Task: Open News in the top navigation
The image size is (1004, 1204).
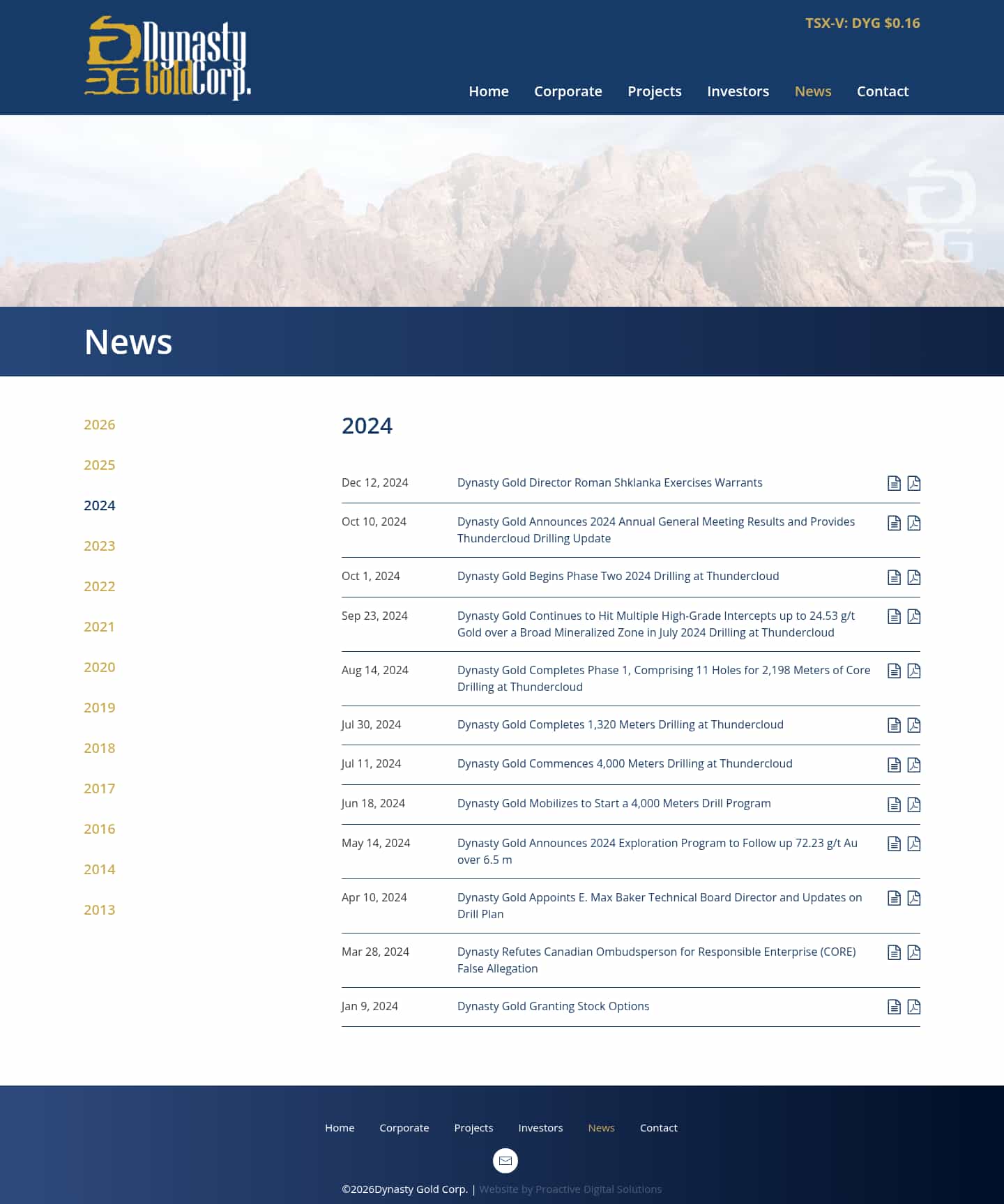Action: pos(813,91)
